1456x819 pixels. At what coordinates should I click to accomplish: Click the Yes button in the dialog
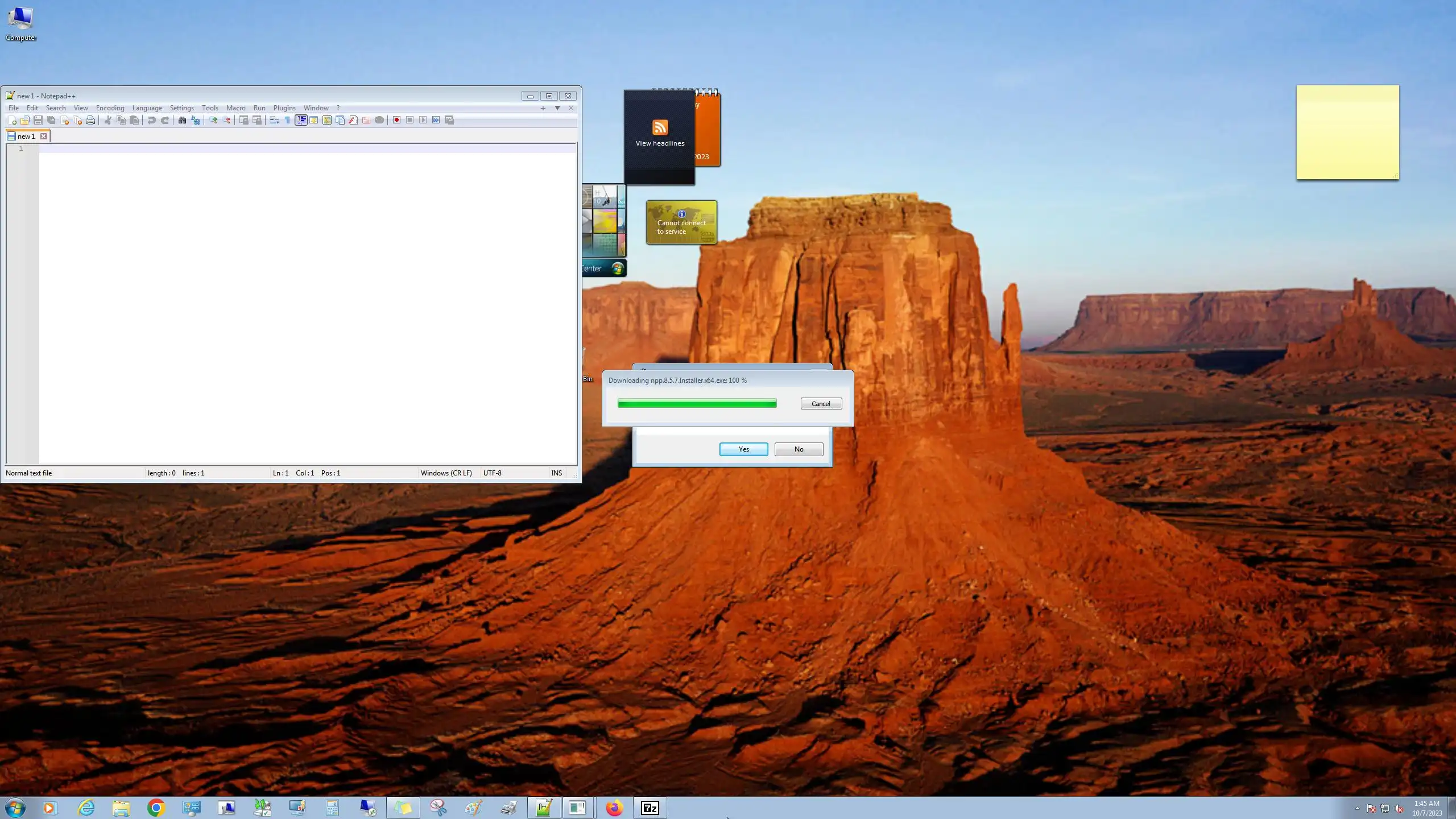coord(743,449)
